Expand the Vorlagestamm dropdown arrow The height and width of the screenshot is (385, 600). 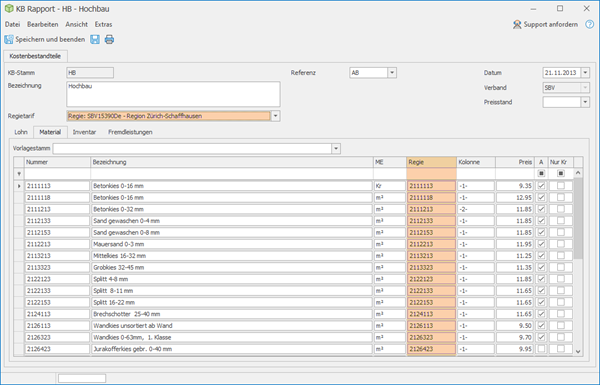[x=336, y=148]
